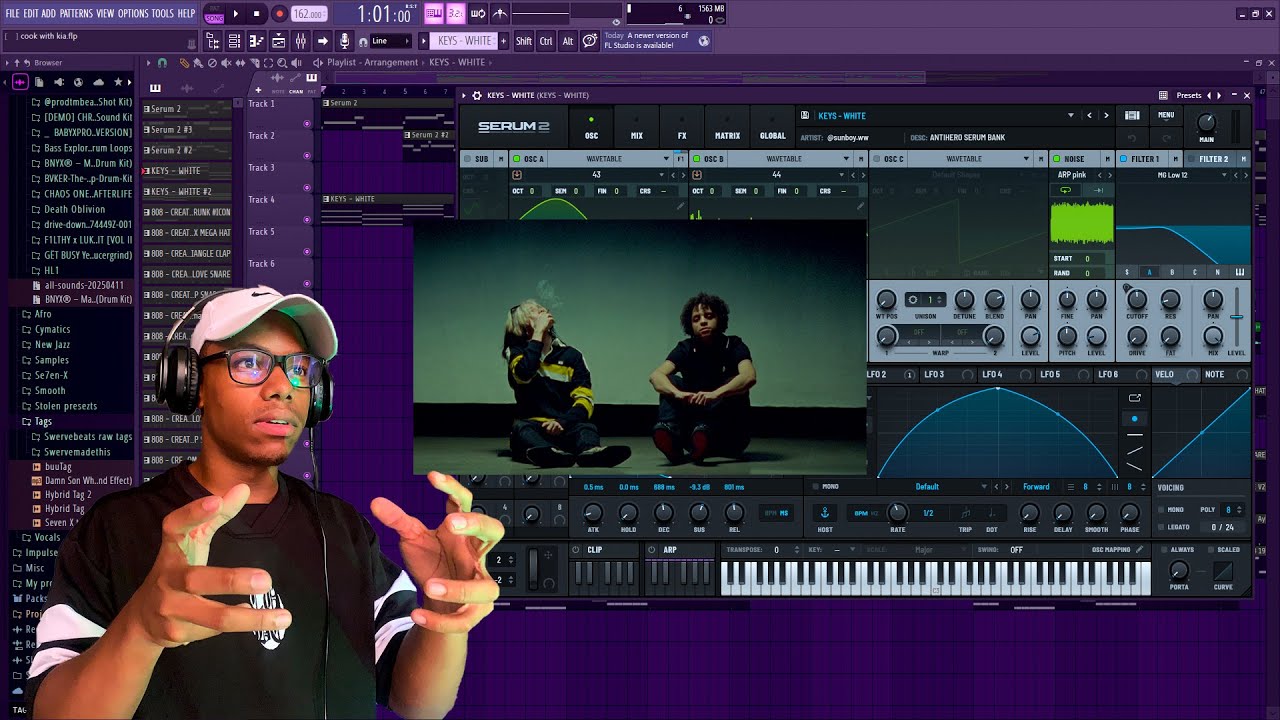The image size is (1280, 720).
Task: Select the playlist magnet snap icon
Action: click(163, 62)
